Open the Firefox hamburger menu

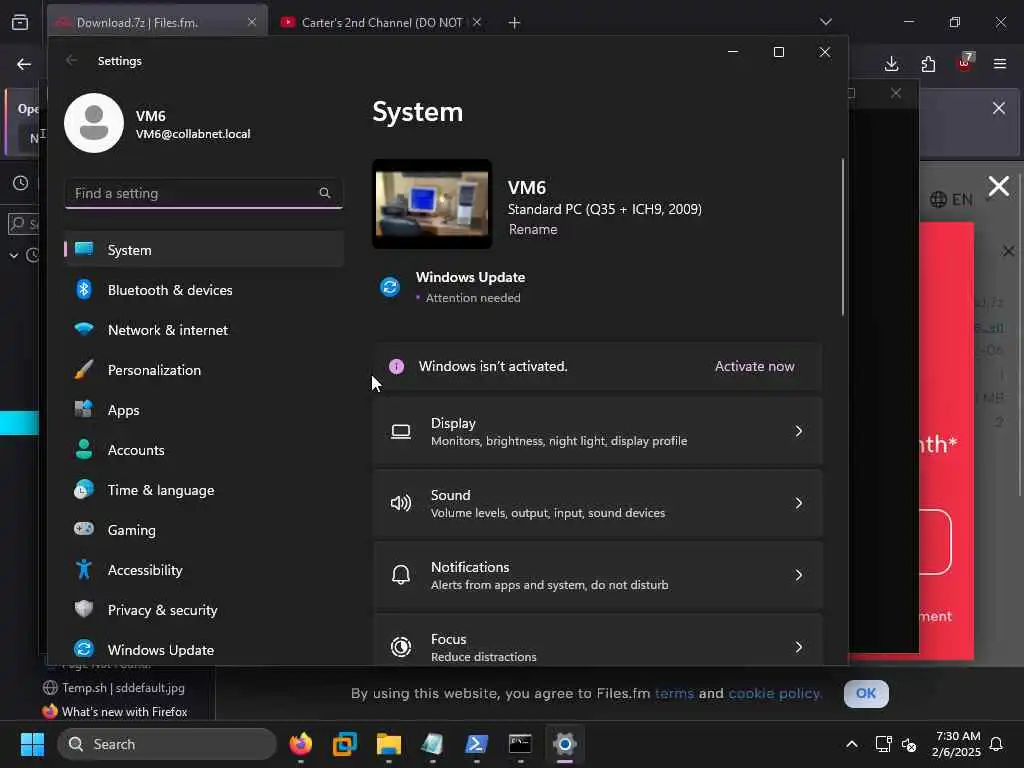coord(1000,63)
